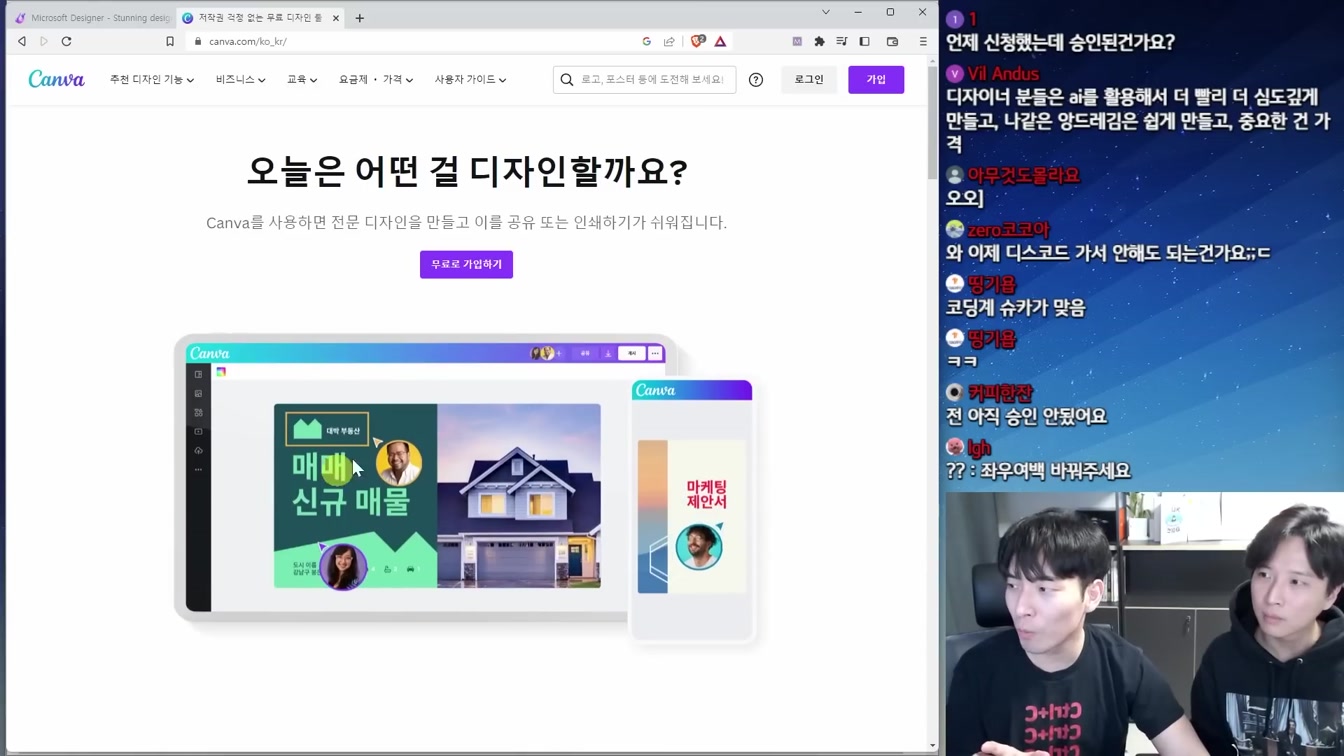Expand the 요금제 · 가격 dropdown
This screenshot has height=756, width=1344.
click(376, 80)
